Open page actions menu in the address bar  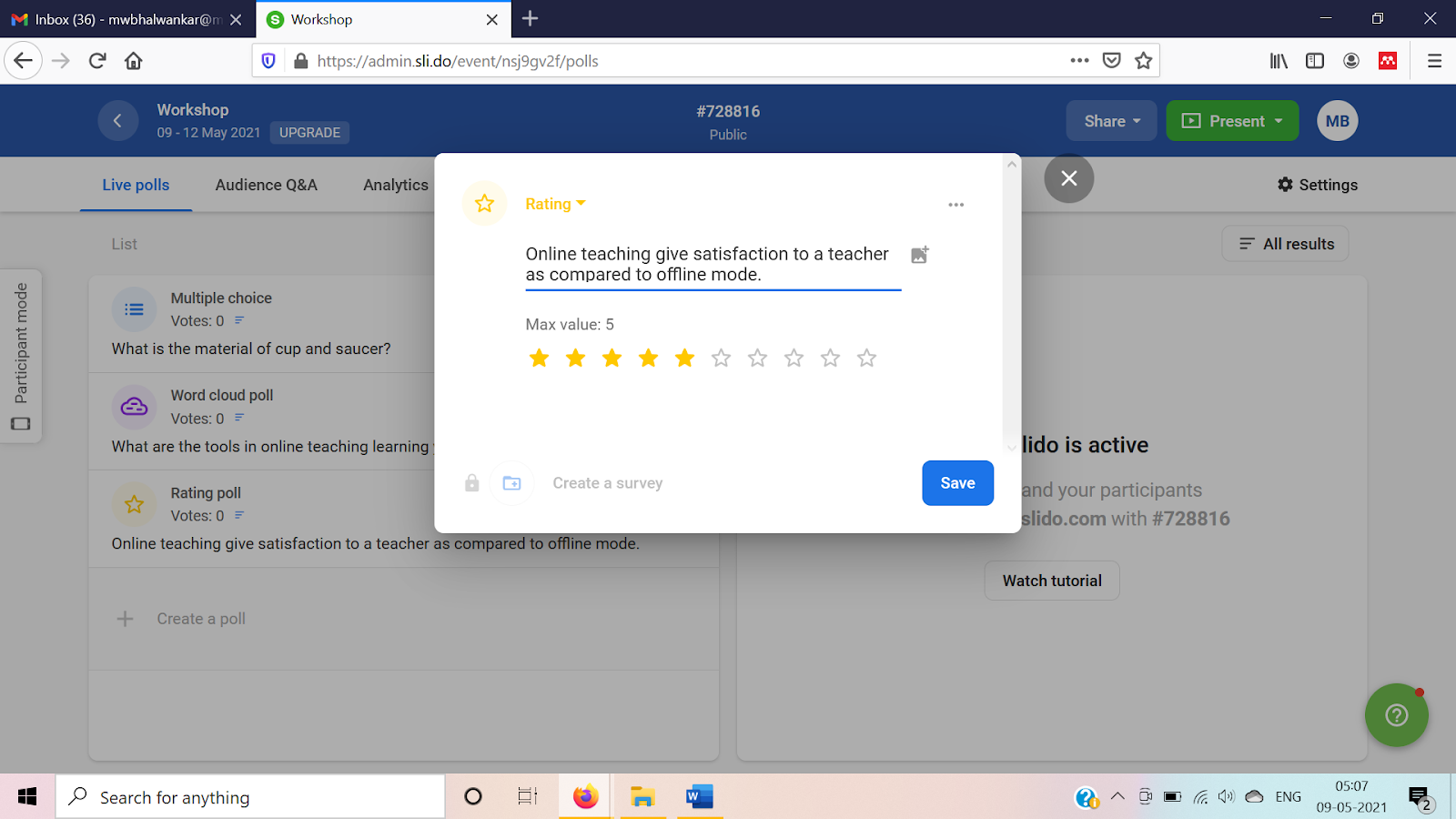pyautogui.click(x=1079, y=61)
